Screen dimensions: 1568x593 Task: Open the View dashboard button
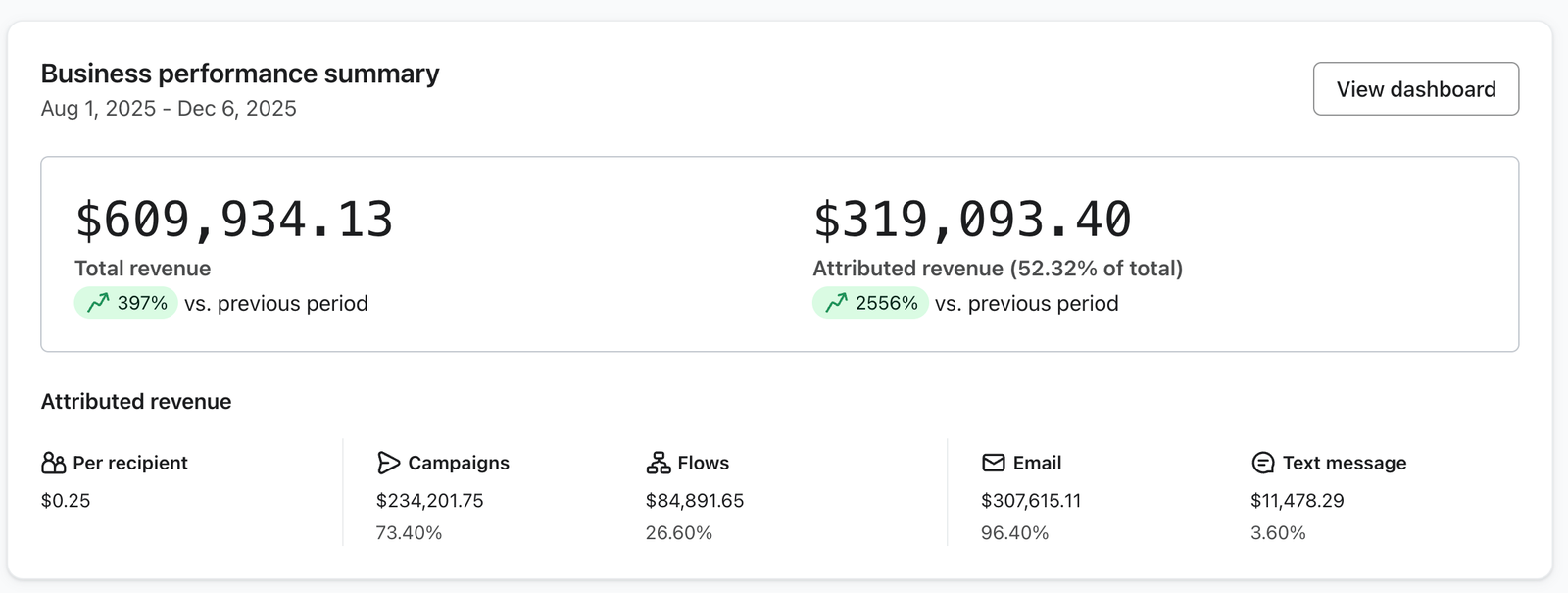(1415, 89)
